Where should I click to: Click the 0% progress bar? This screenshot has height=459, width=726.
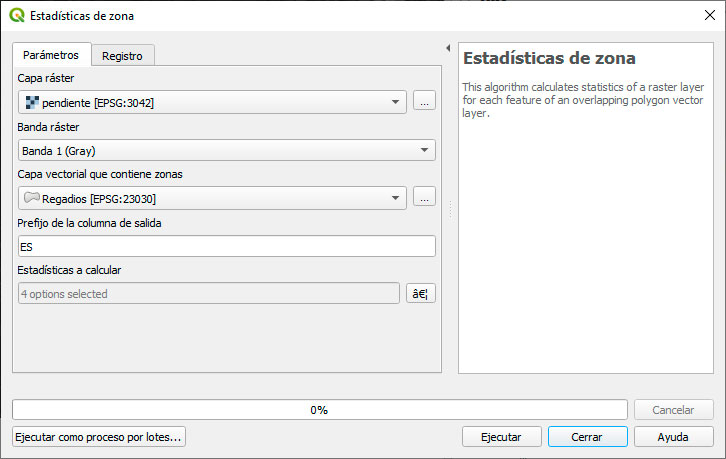tap(319, 410)
